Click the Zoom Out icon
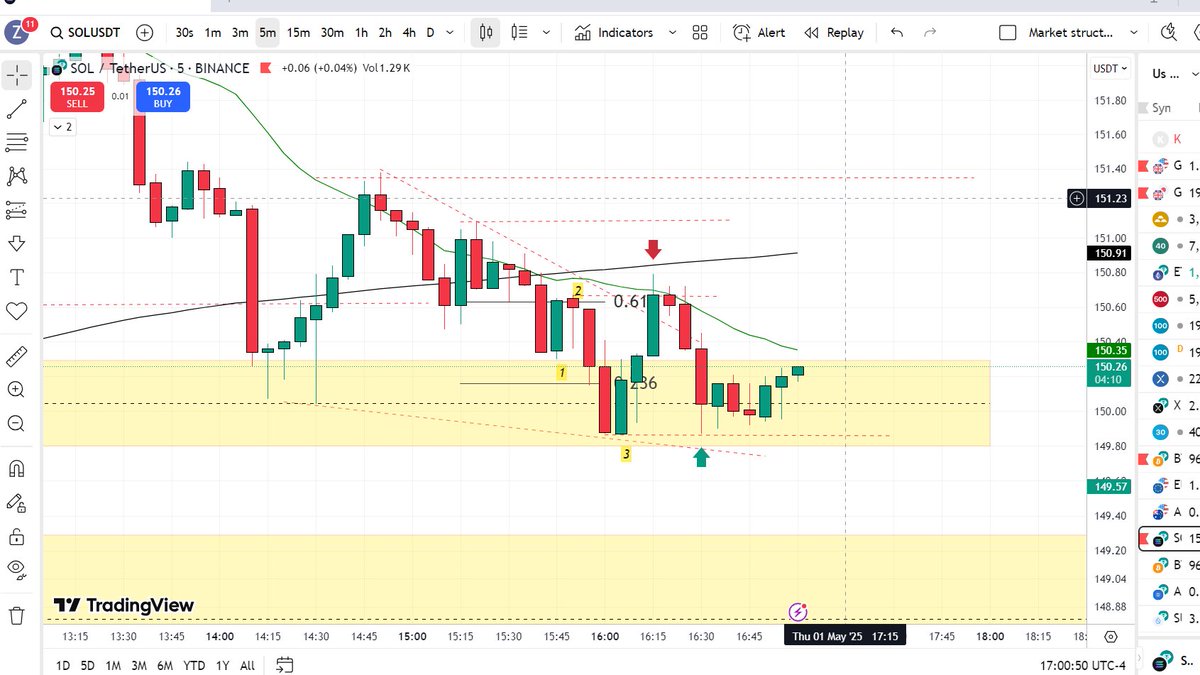Image resolution: width=1200 pixels, height=675 pixels. click(17, 423)
